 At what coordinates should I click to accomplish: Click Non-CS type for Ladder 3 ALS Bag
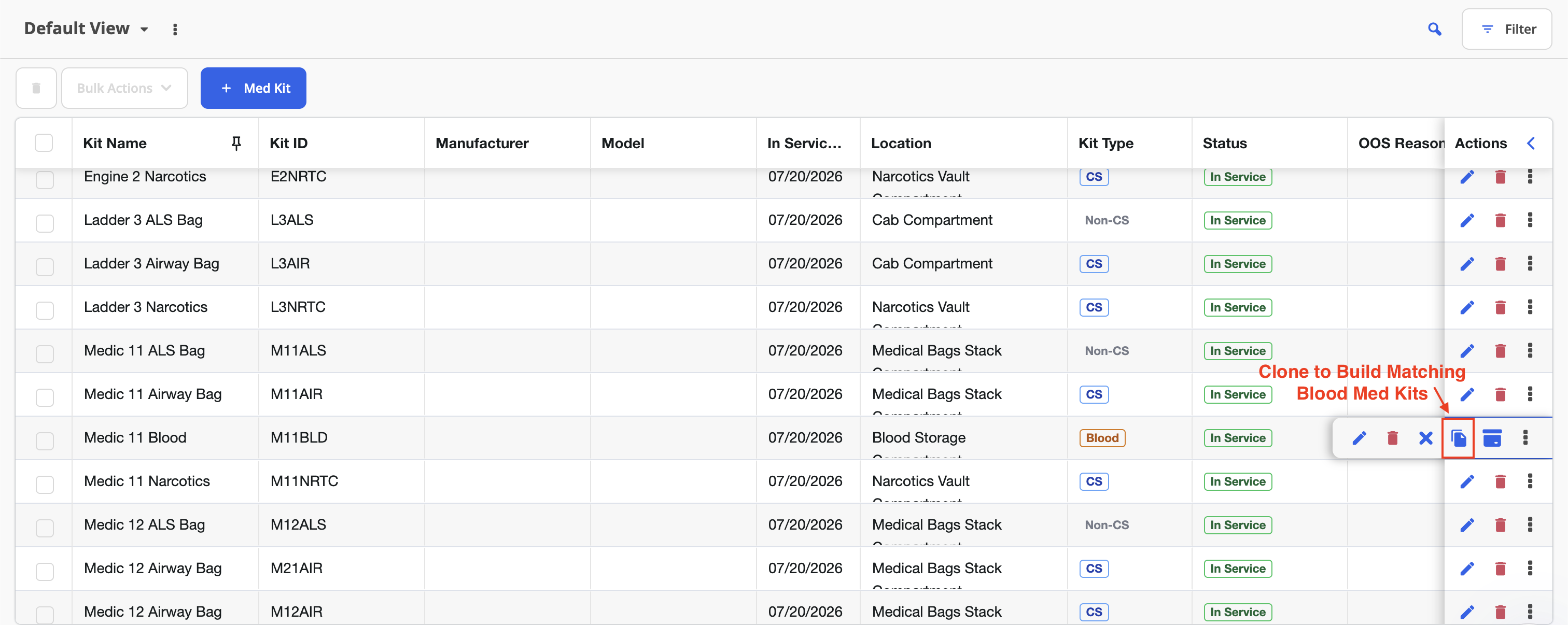(x=1107, y=220)
